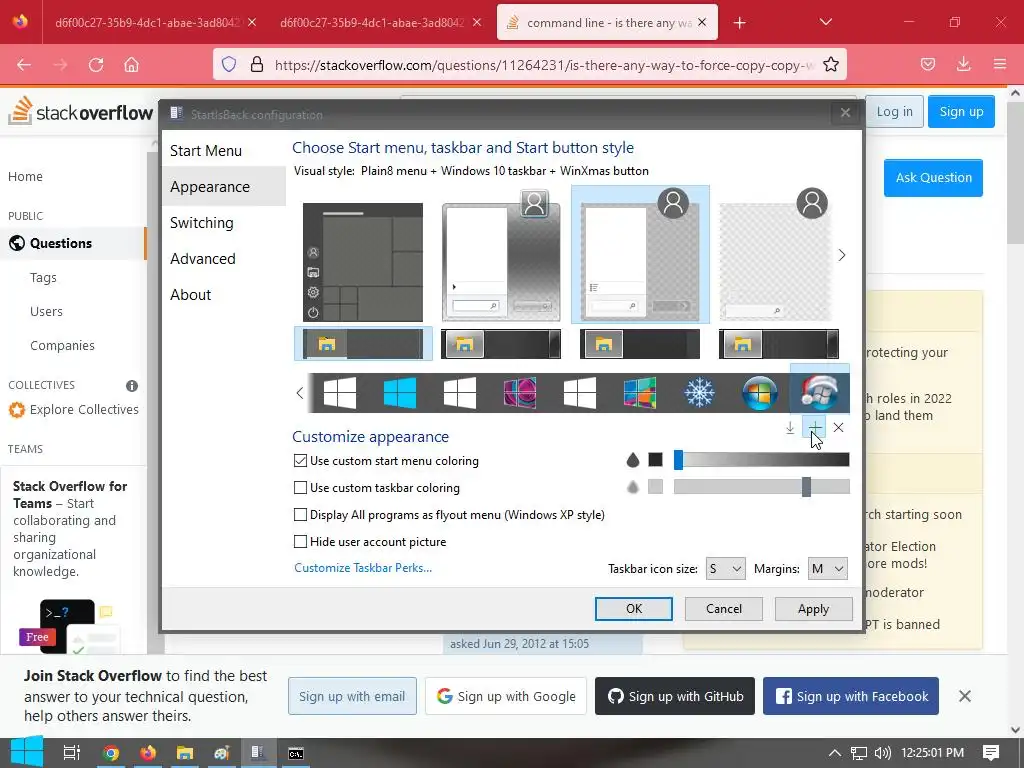Click the volume icon in the system tray
The image size is (1024, 768).
[882, 753]
